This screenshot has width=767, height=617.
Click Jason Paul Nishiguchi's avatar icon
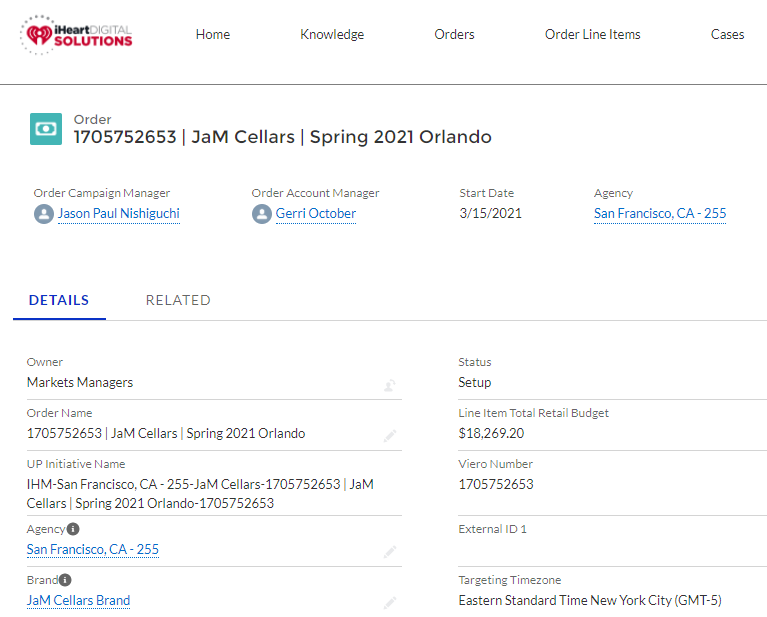click(x=44, y=214)
